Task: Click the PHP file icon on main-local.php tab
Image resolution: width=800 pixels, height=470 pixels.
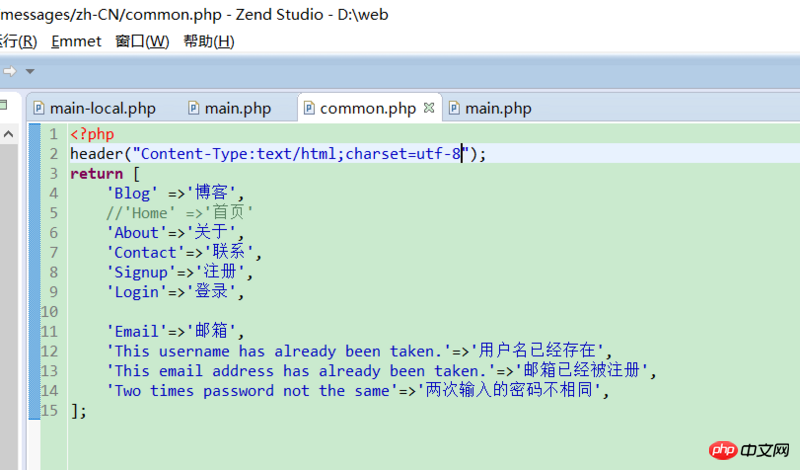Action: coord(38,108)
